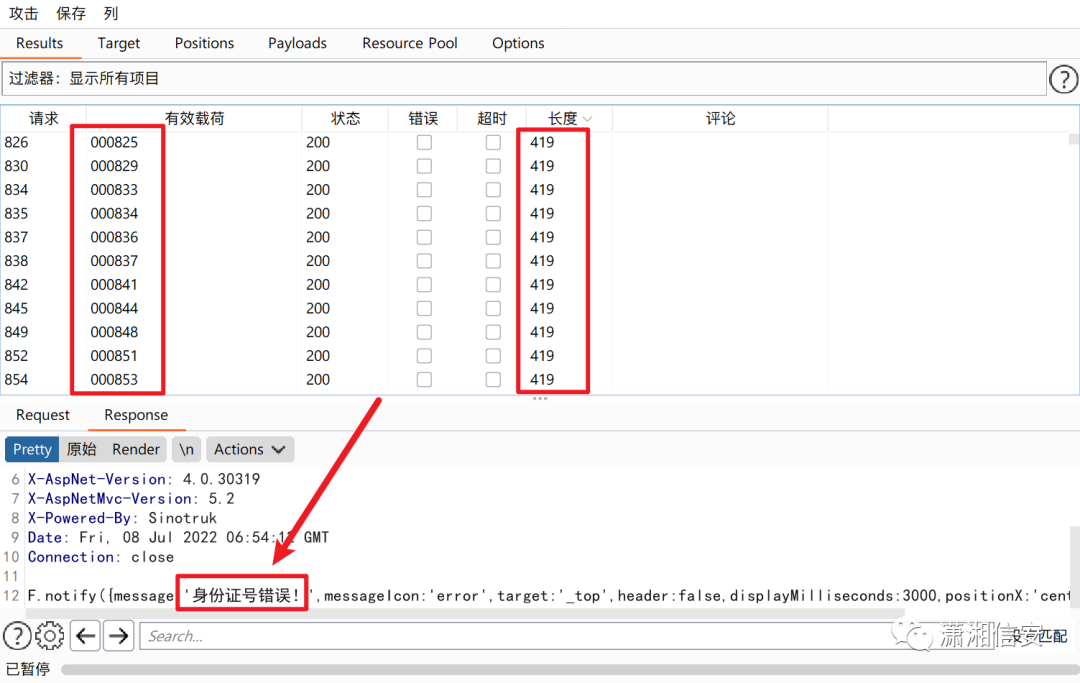The width and height of the screenshot is (1080, 683).
Task: Open search help icon at bottom left
Action: (x=17, y=635)
